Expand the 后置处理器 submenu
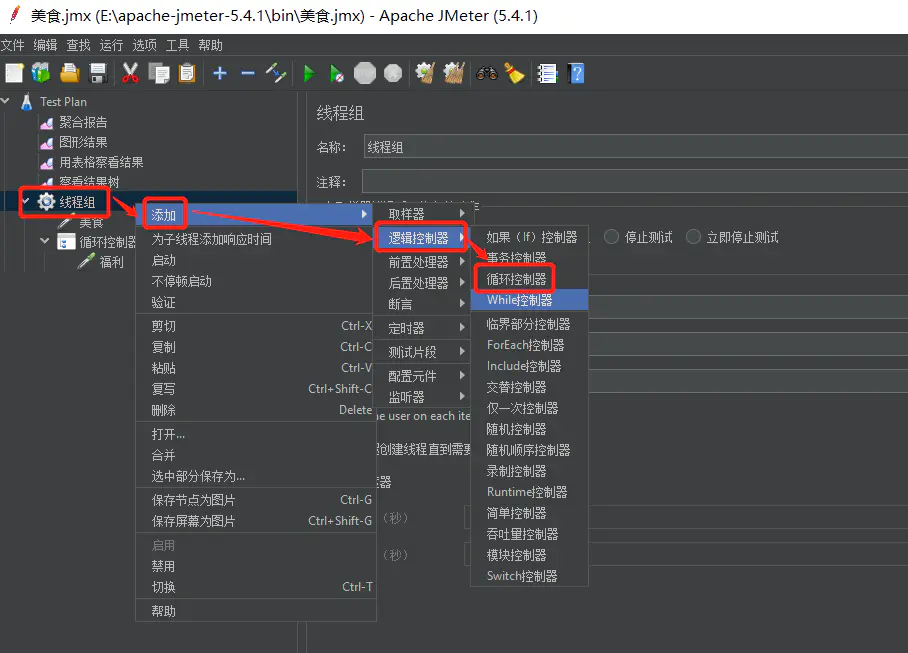This screenshot has height=653, width=908. coord(424,283)
